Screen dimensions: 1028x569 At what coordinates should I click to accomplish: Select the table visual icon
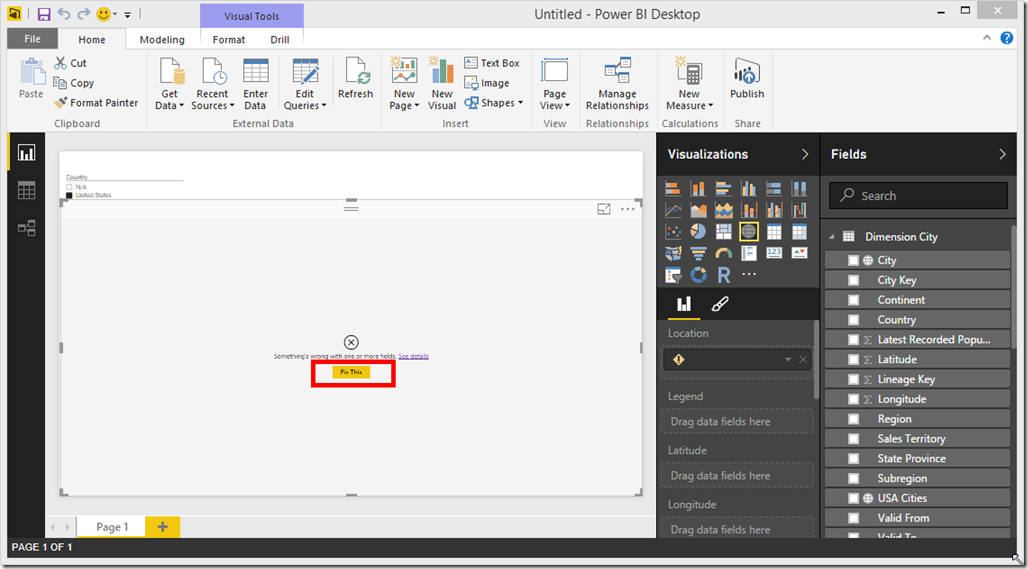pyautogui.click(x=774, y=231)
